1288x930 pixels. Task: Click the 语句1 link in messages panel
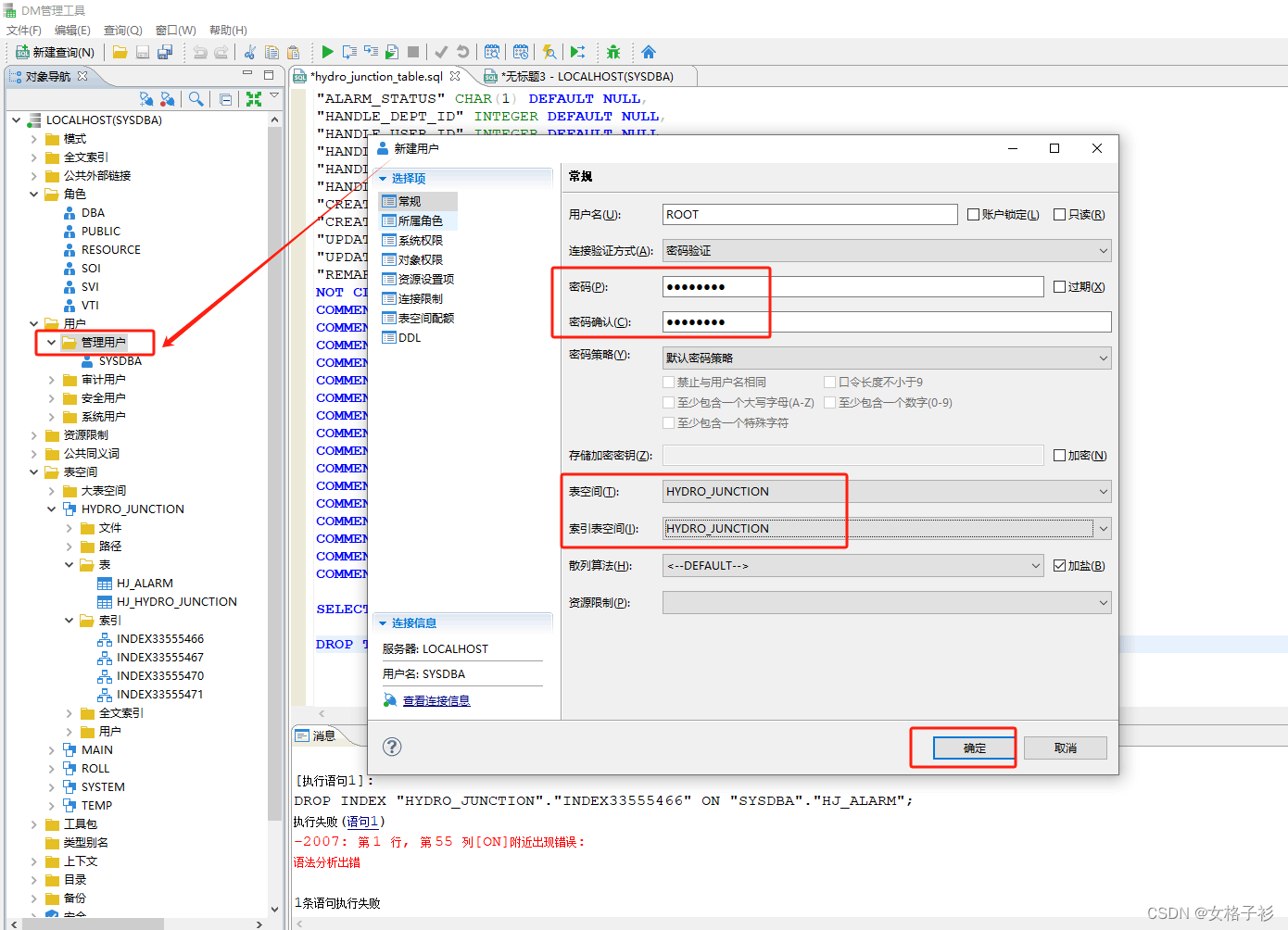coord(362,821)
